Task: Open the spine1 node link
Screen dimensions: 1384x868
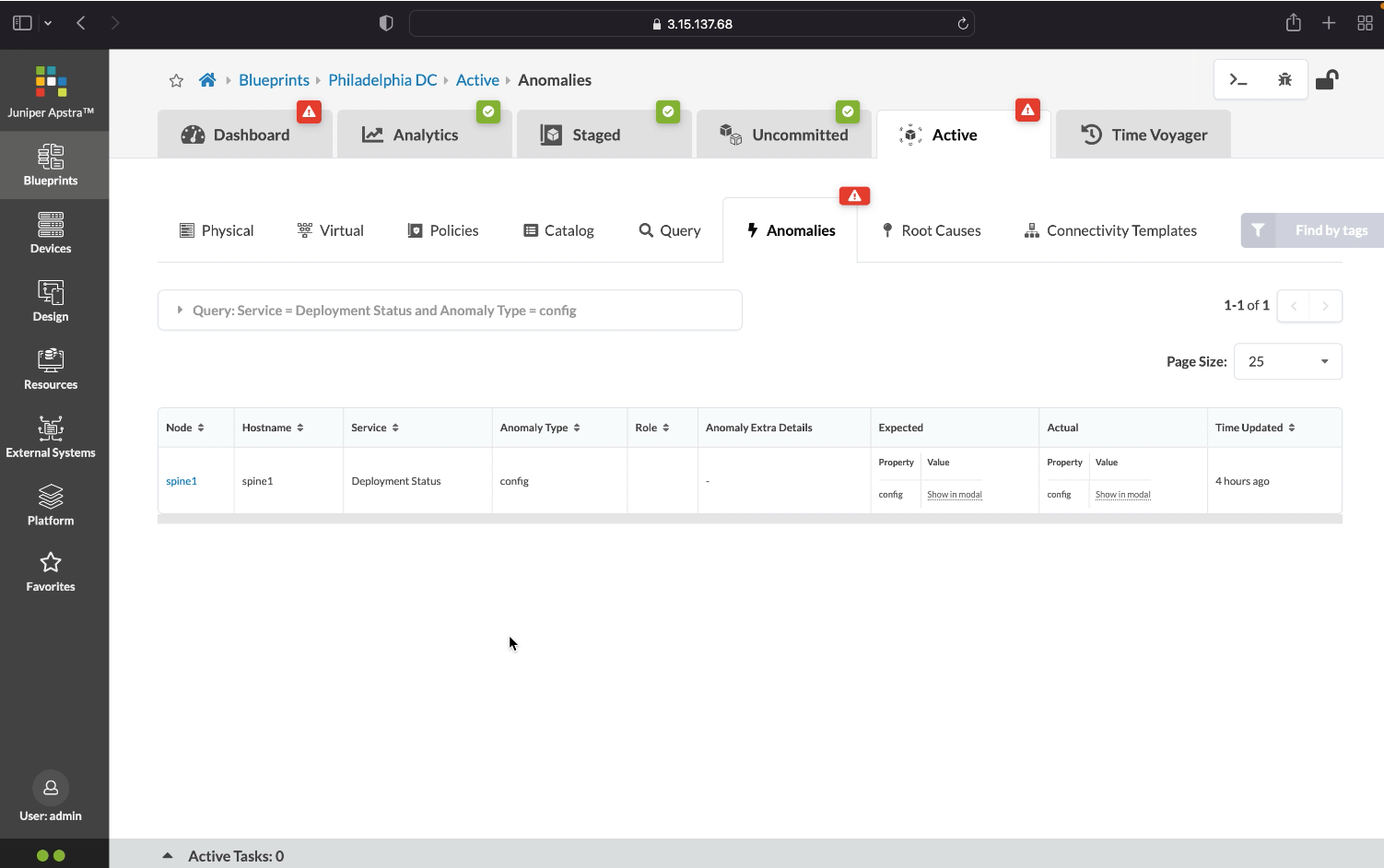Action: [182, 481]
